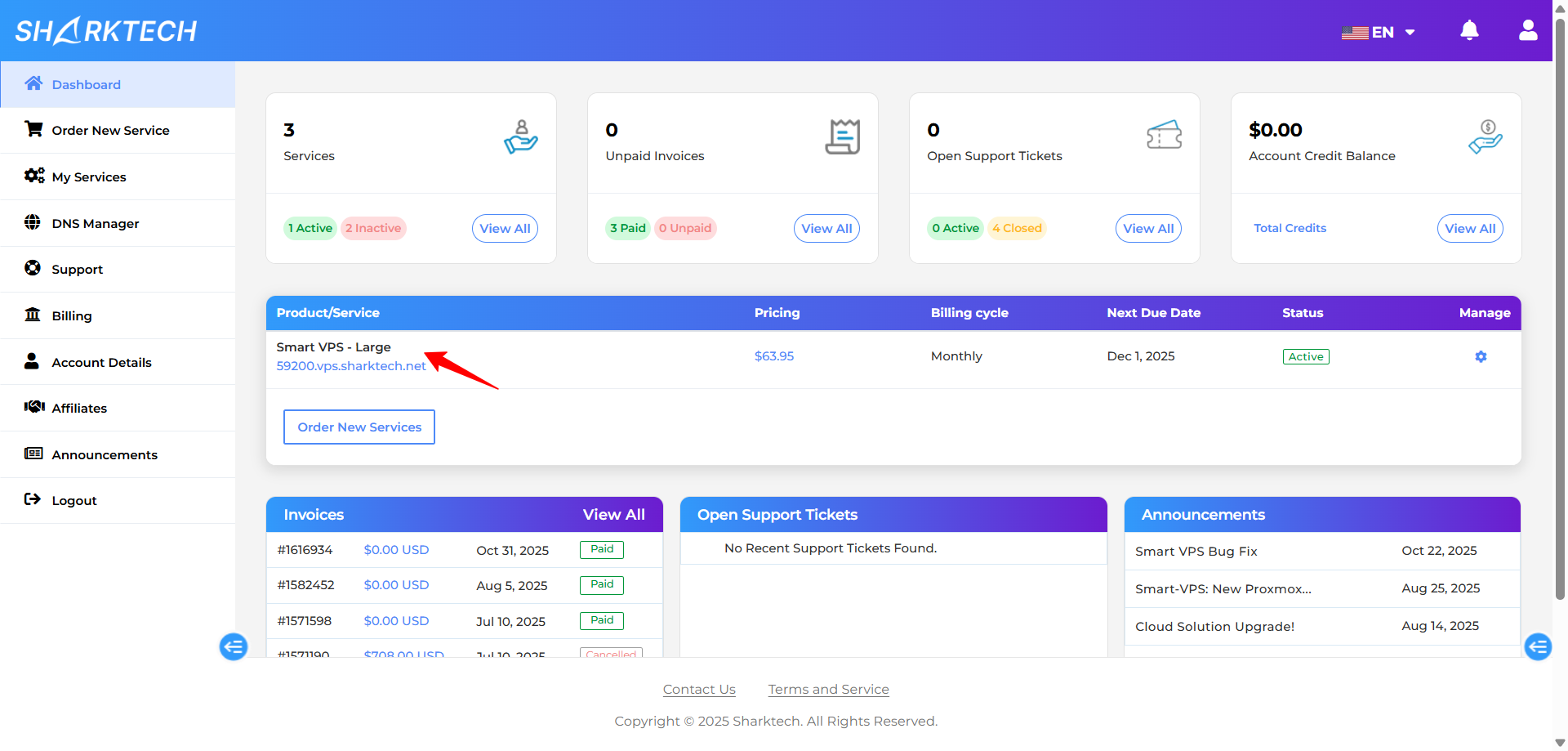Open Support menu item
Viewport: 1568px width, 751px height.
118,270
